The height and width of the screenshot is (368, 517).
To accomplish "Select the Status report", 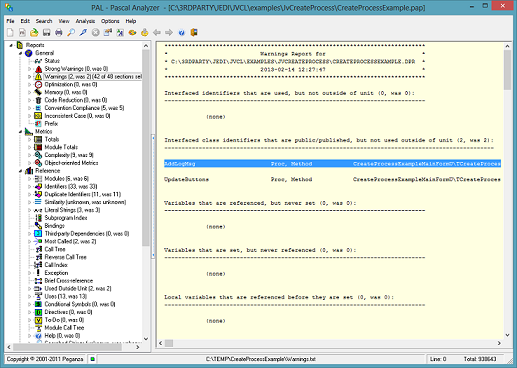I will tap(52, 61).
